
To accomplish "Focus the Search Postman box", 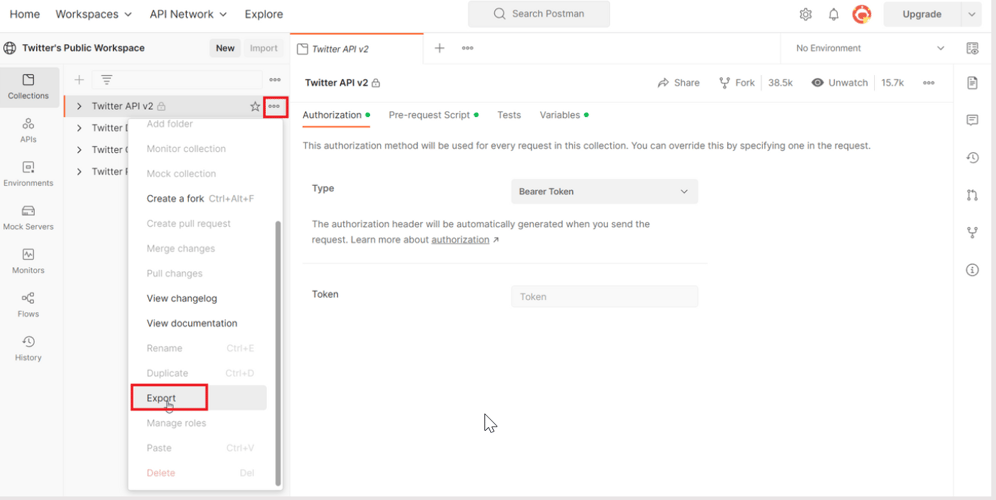I will 539,14.
